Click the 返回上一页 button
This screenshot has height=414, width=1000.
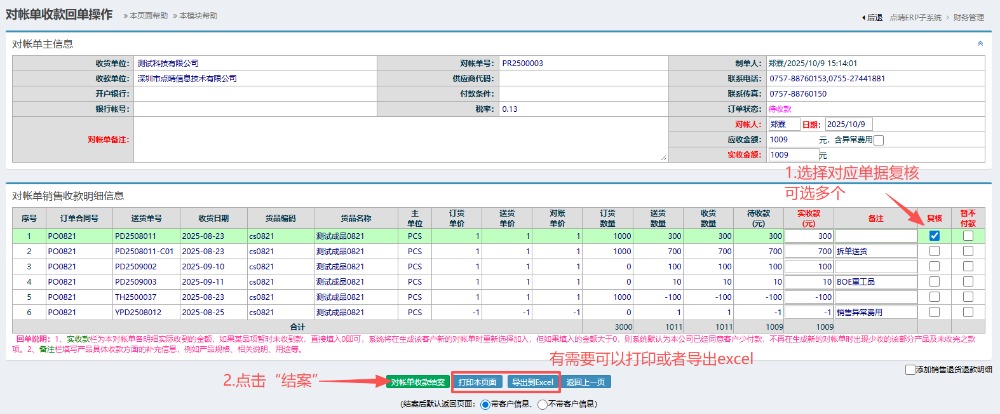tap(586, 382)
